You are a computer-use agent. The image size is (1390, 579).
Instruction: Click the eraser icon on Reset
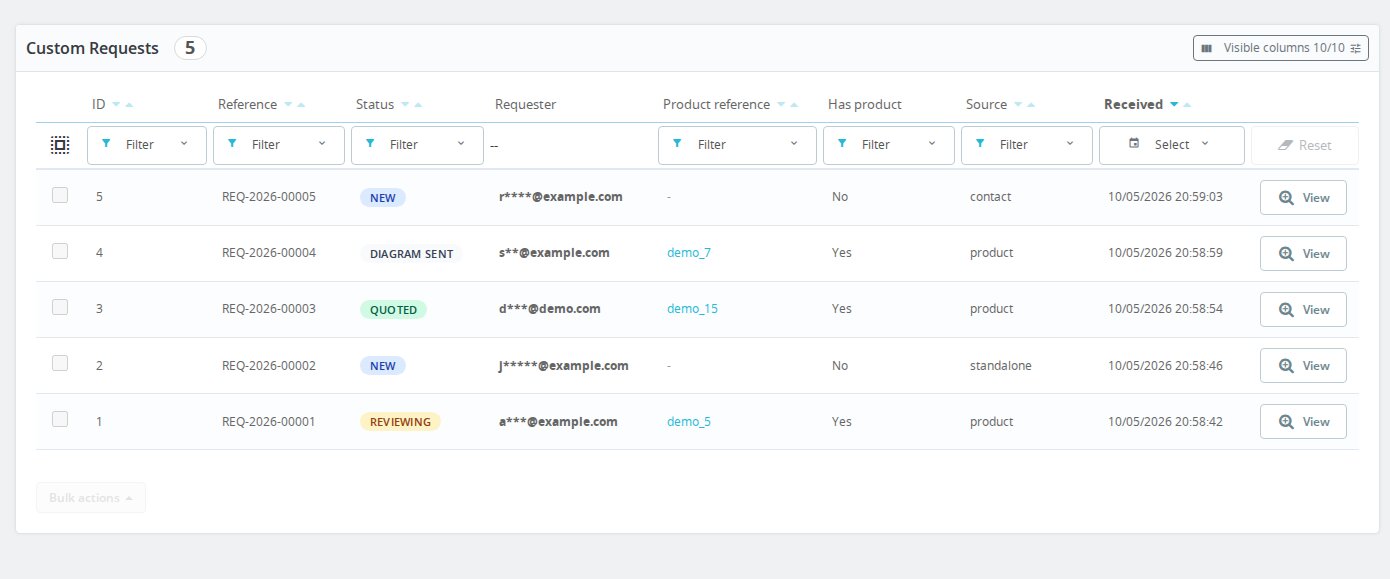[1286, 145]
